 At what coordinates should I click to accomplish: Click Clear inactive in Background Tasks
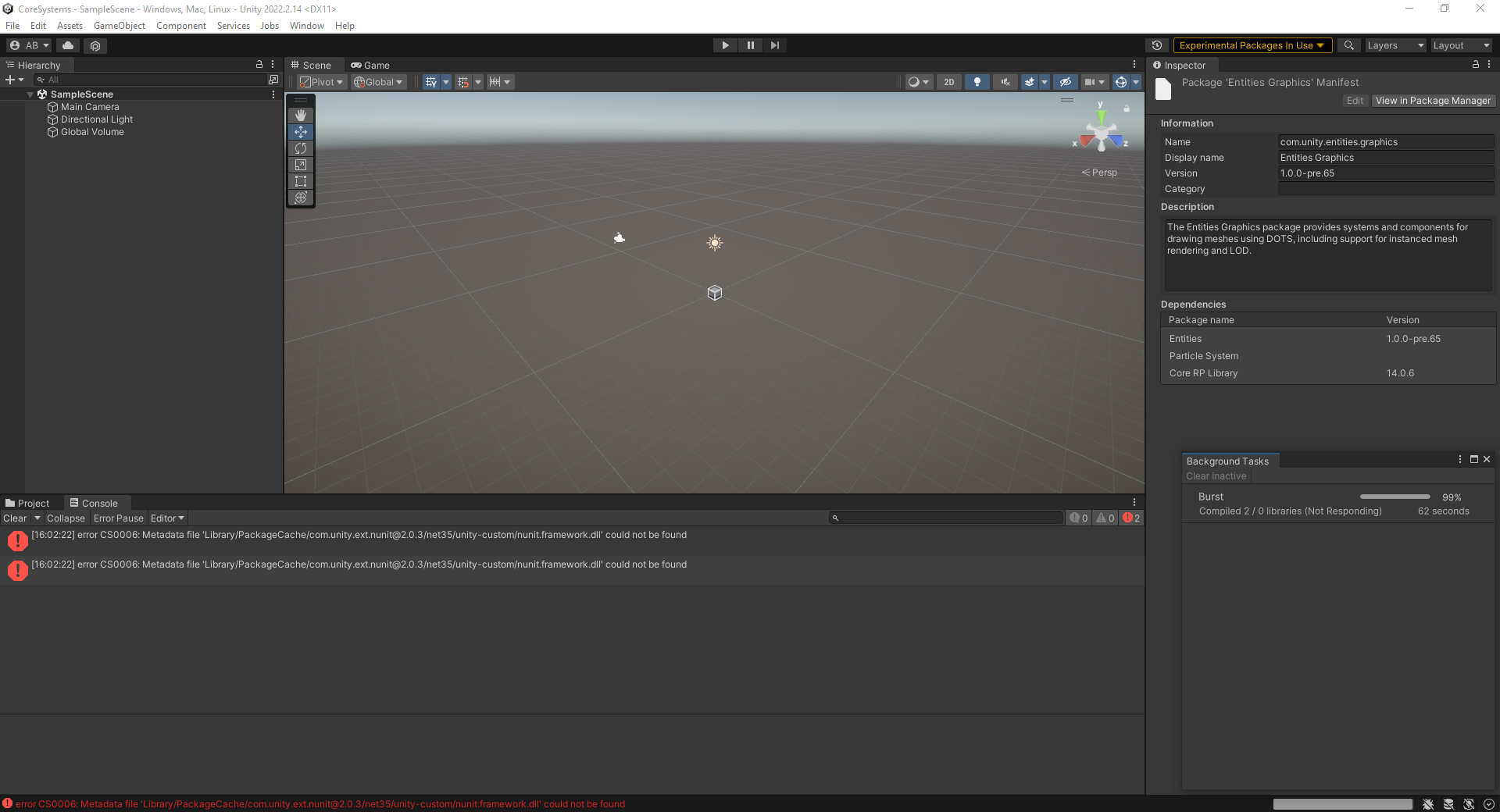[x=1216, y=476]
